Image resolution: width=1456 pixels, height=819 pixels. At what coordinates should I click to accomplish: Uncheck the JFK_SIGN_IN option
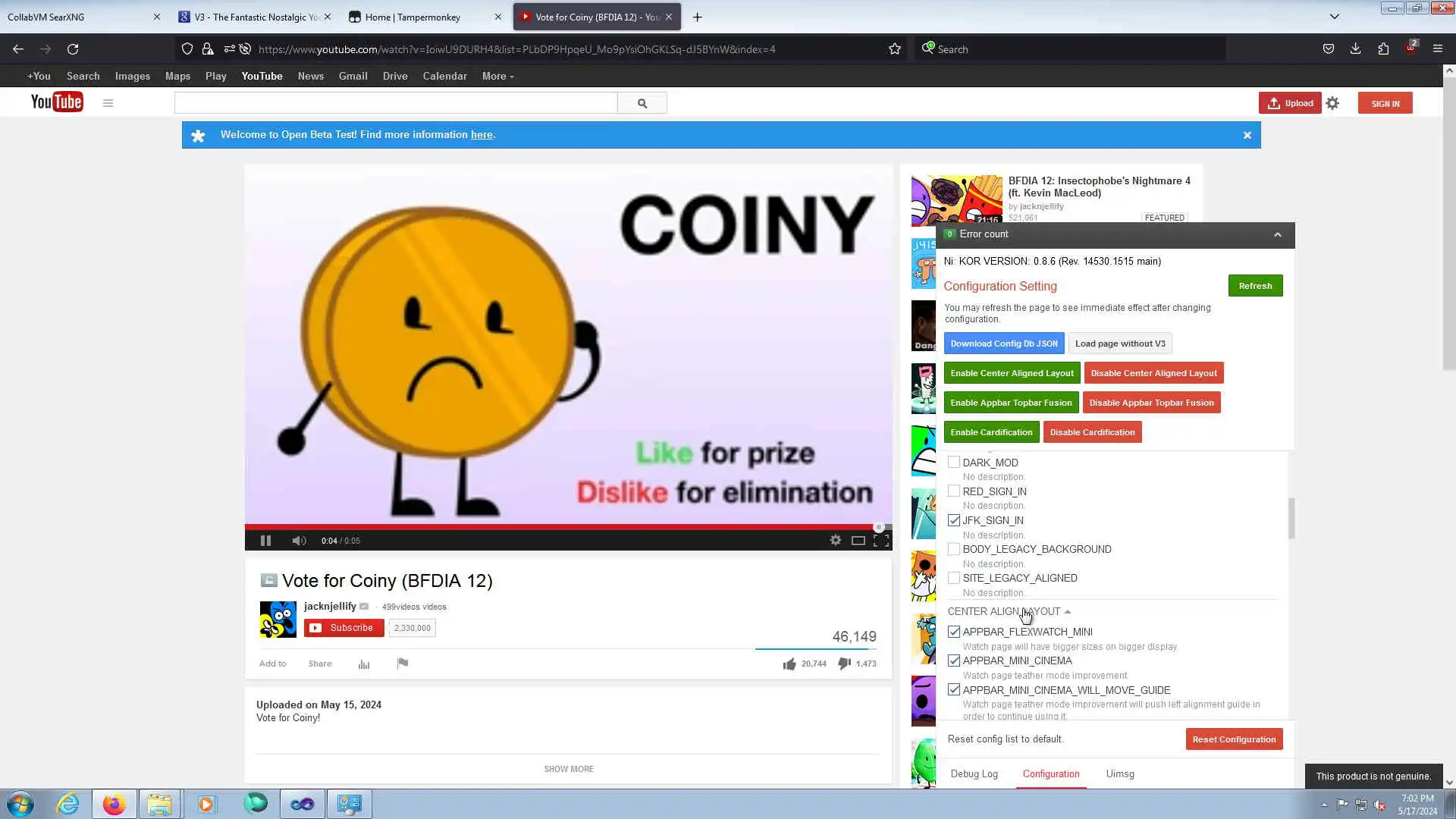point(954,520)
